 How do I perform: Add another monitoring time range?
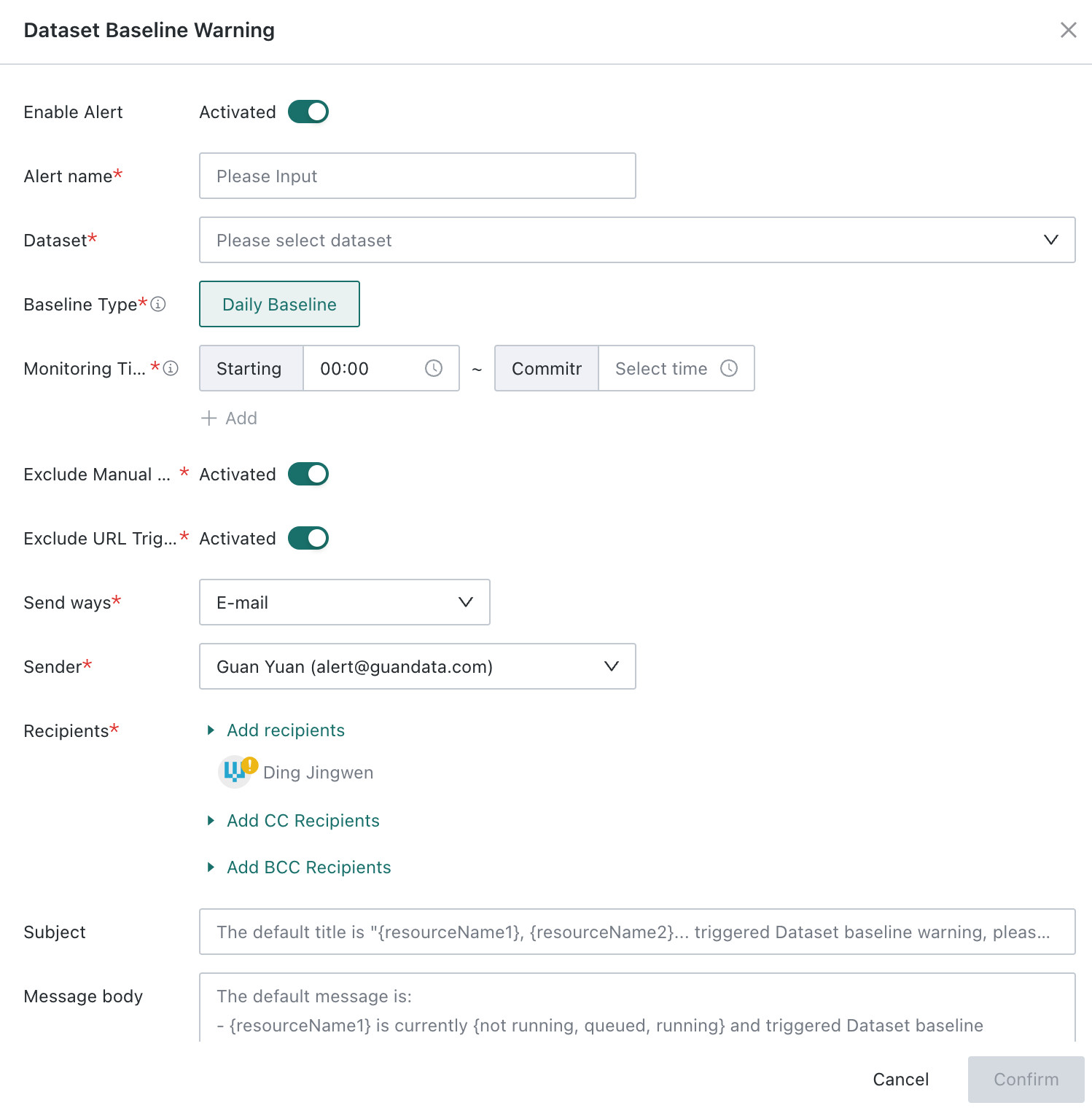tap(229, 418)
